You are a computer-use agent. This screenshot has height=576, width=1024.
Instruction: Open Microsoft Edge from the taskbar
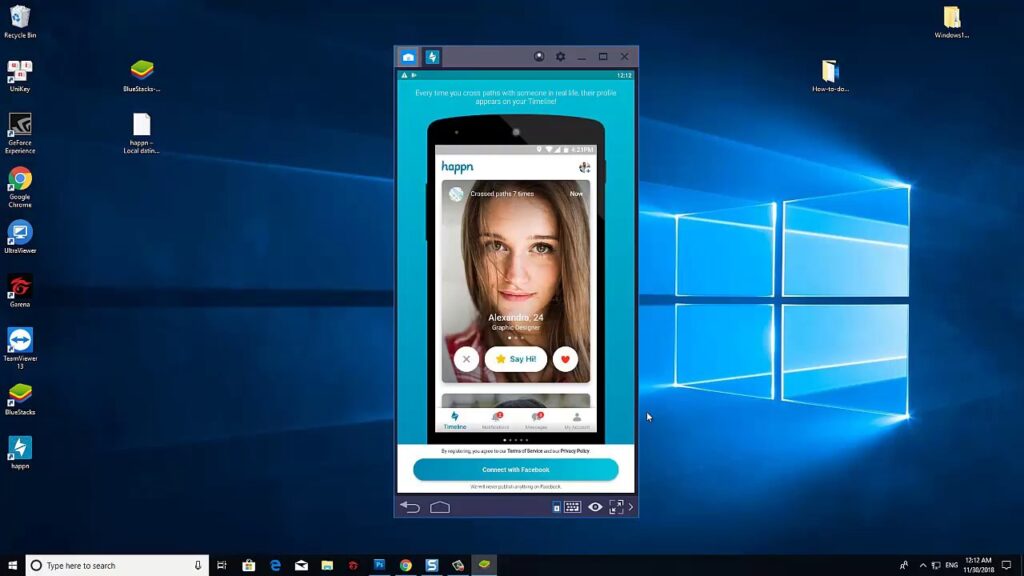275,566
